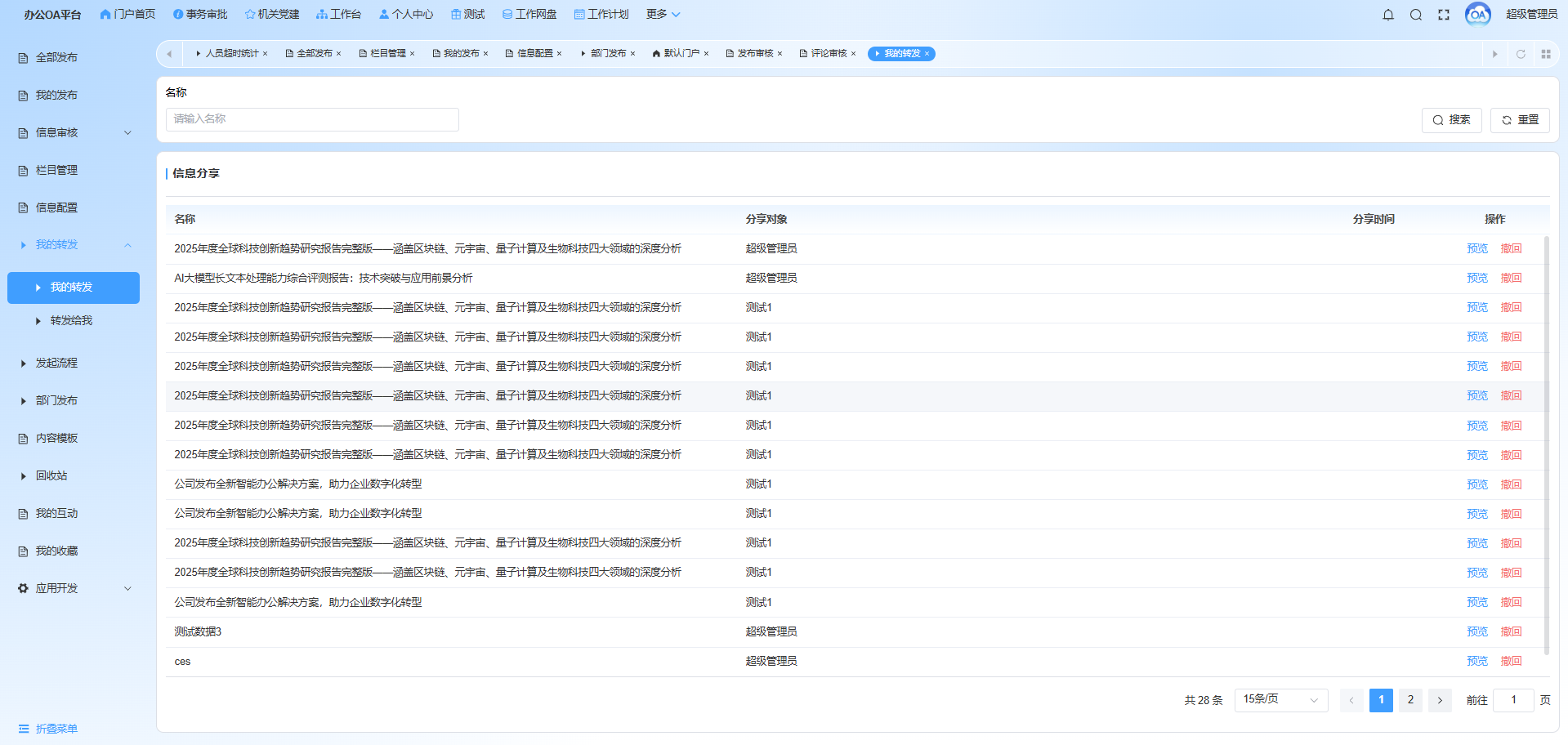Open 工作台 in the top navigation

[x=338, y=15]
